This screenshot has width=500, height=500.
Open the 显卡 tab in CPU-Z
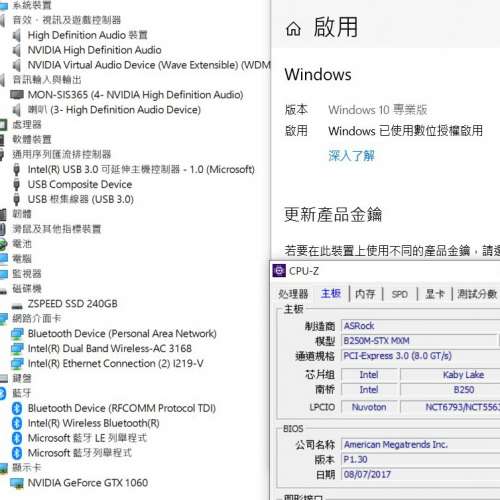(x=435, y=294)
